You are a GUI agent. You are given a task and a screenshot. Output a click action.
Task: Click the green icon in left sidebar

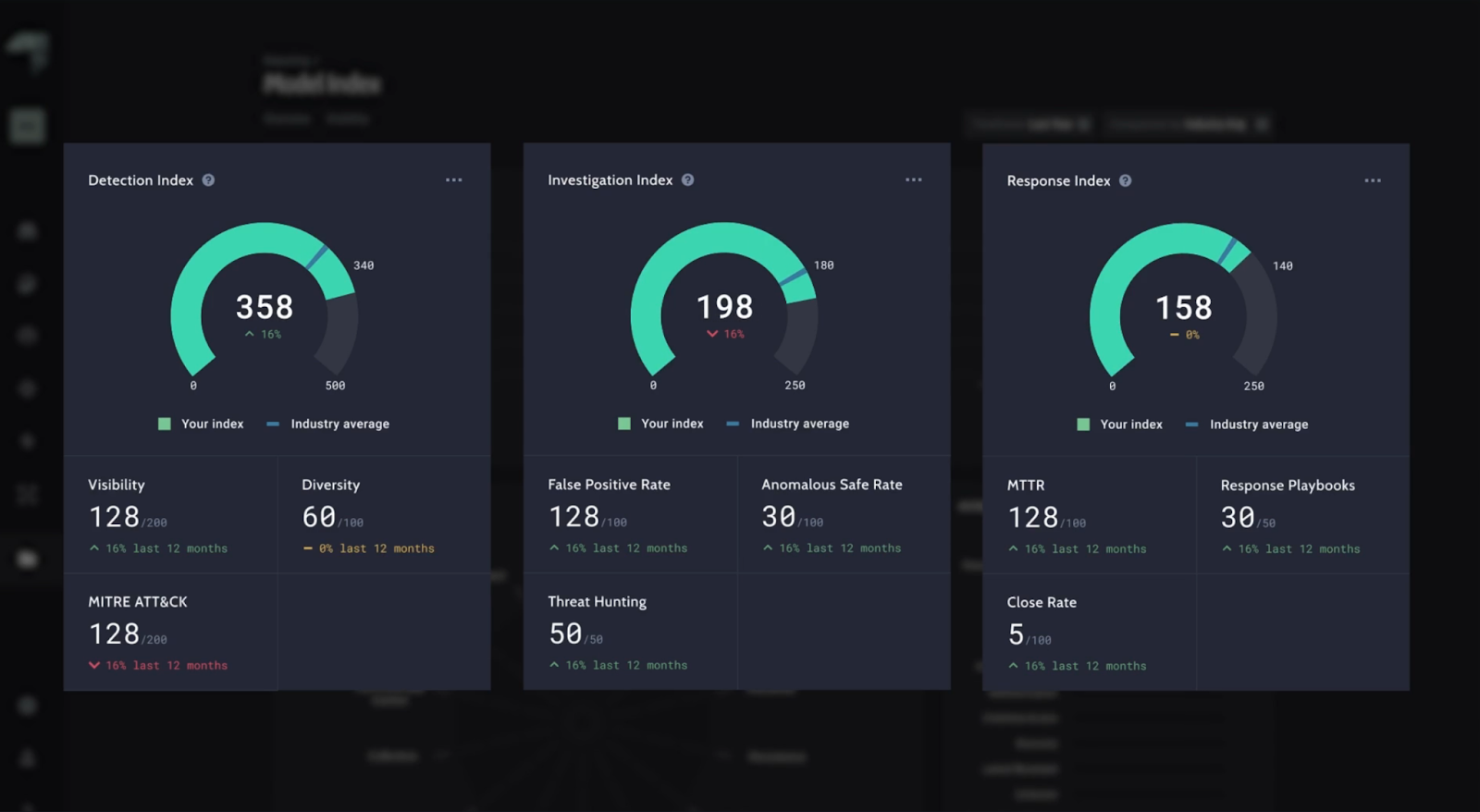point(28,125)
